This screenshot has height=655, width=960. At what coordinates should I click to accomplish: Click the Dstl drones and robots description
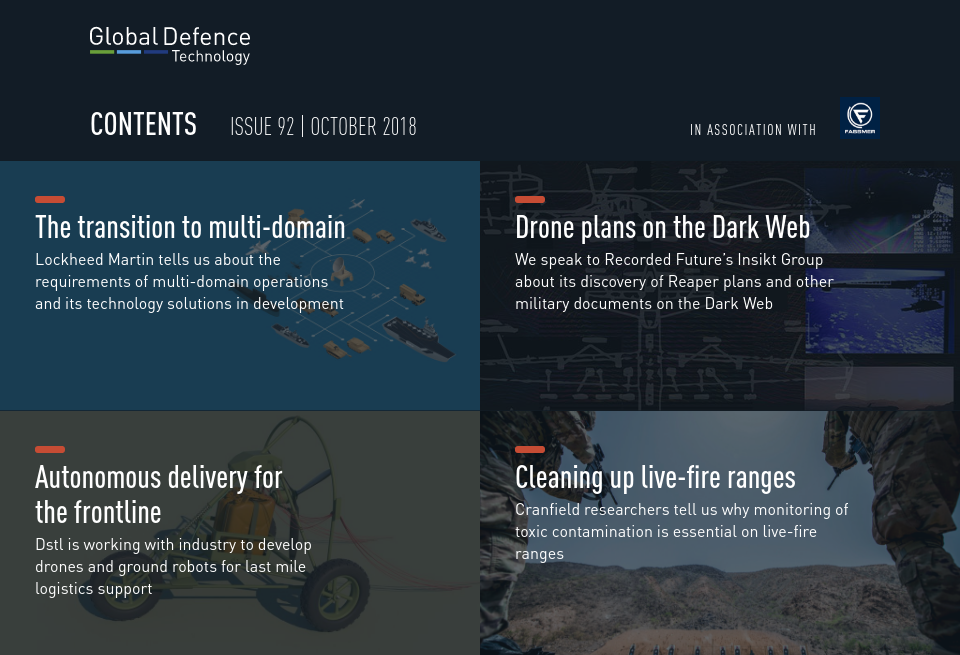pos(173,567)
